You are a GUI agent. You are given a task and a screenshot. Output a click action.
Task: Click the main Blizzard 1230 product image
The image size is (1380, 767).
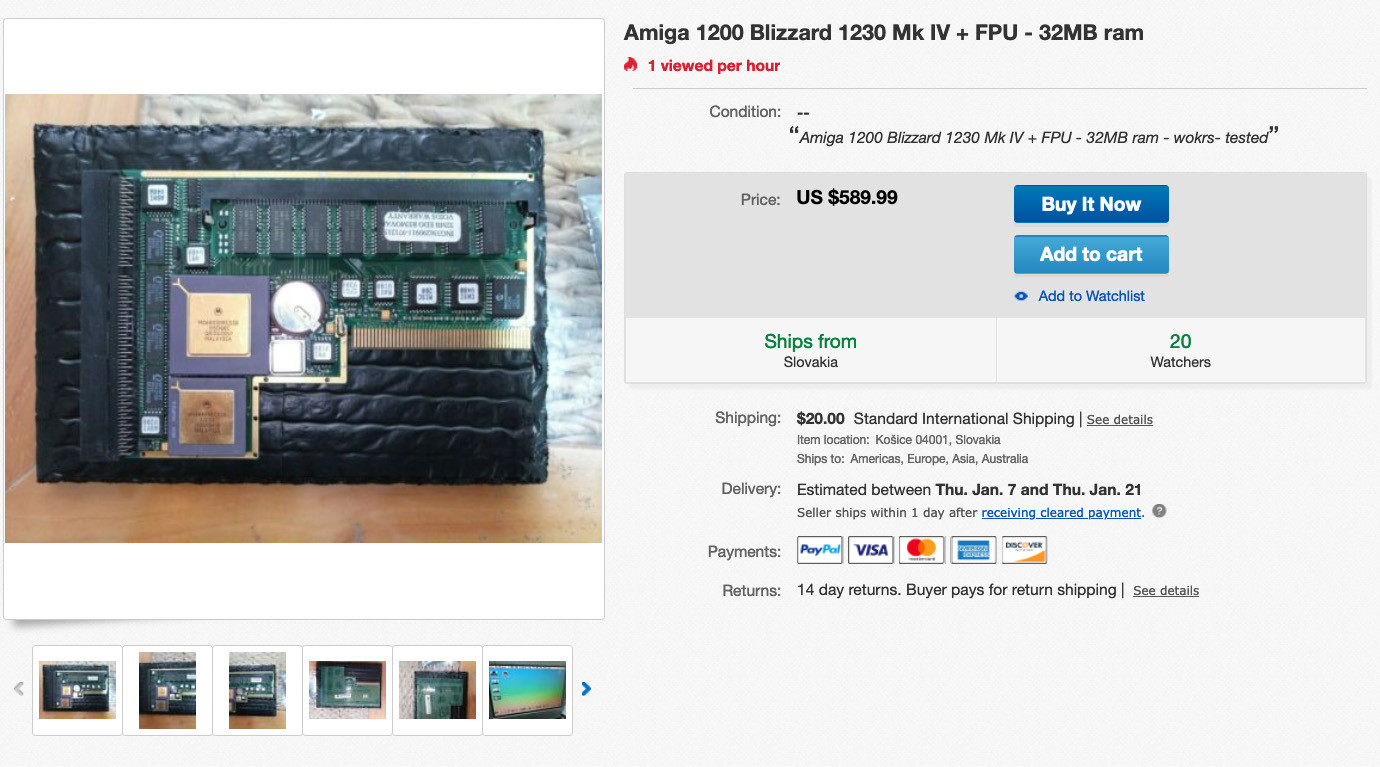pyautogui.click(x=304, y=319)
